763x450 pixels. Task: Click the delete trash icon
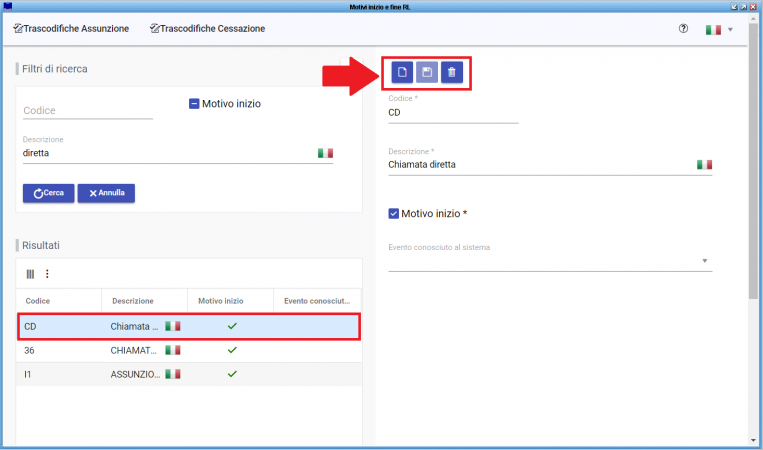pos(452,72)
